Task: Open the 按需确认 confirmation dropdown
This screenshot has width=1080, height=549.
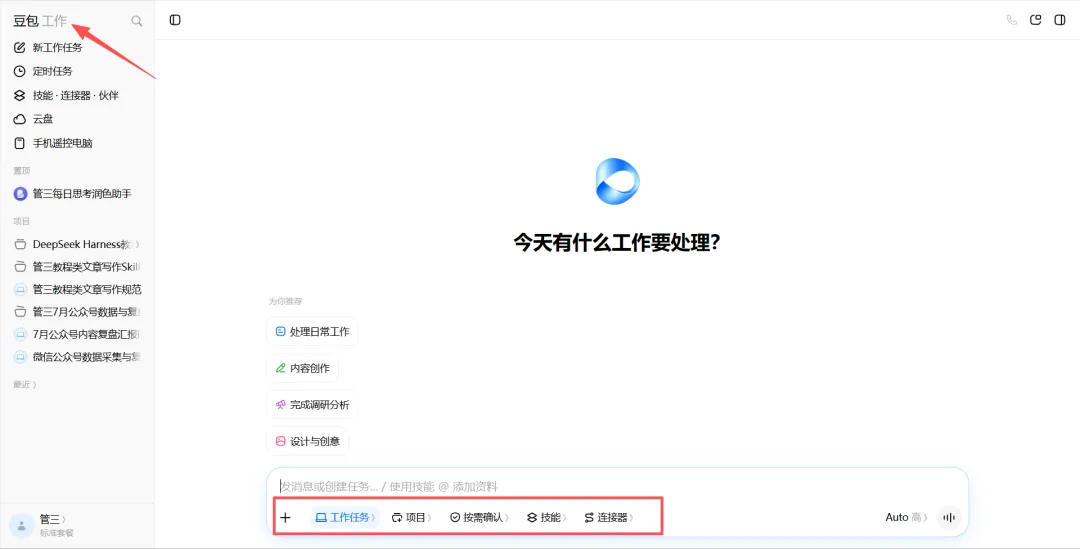Action: [479, 517]
